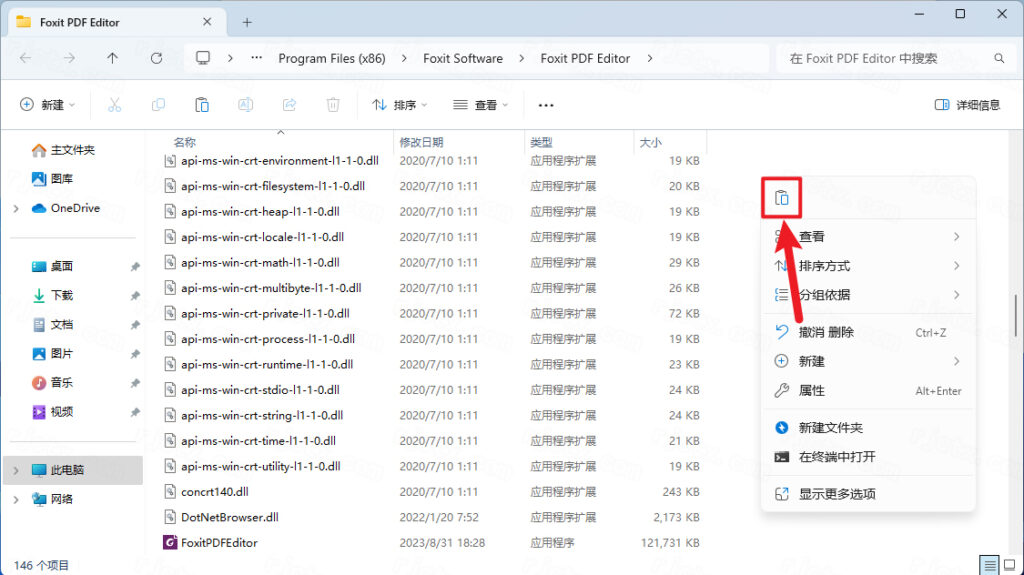1024x575 pixels.
Task: Choose 撤消 删除 in context menu
Action: click(x=868, y=333)
